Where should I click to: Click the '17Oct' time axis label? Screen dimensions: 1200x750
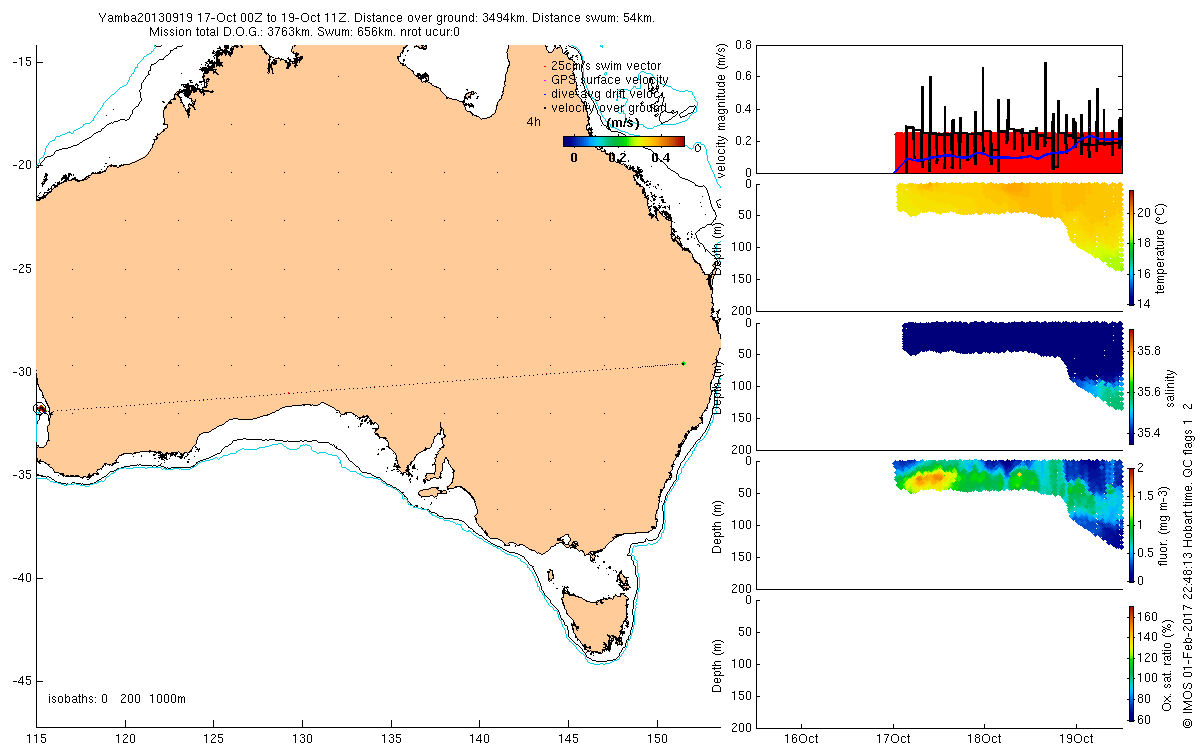point(893,739)
